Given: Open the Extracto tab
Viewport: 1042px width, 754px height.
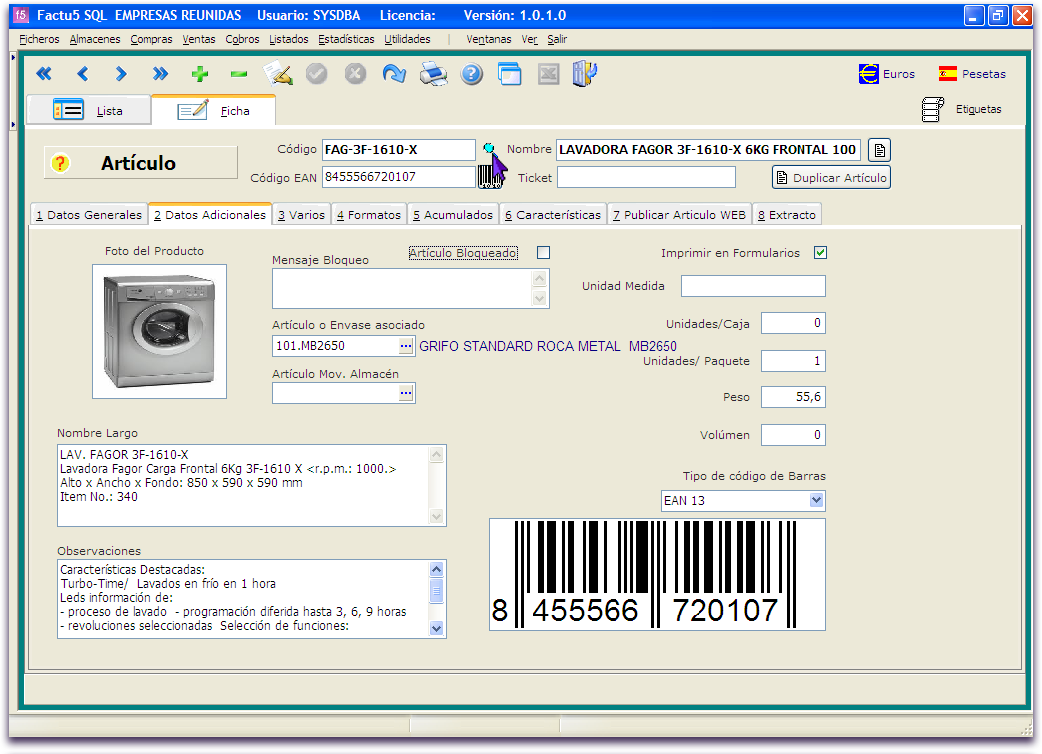Looking at the screenshot, I should pyautogui.click(x=787, y=215).
